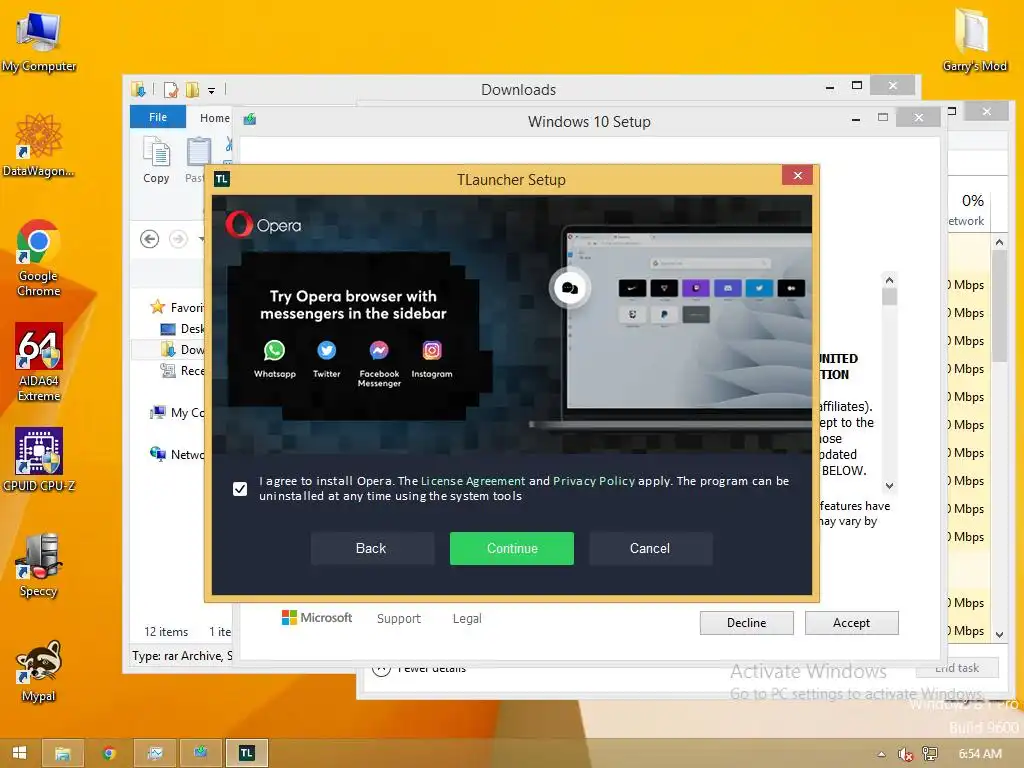Click the chat bubble icon on laptop image
Viewport: 1024px width, 768px height.
pos(569,288)
